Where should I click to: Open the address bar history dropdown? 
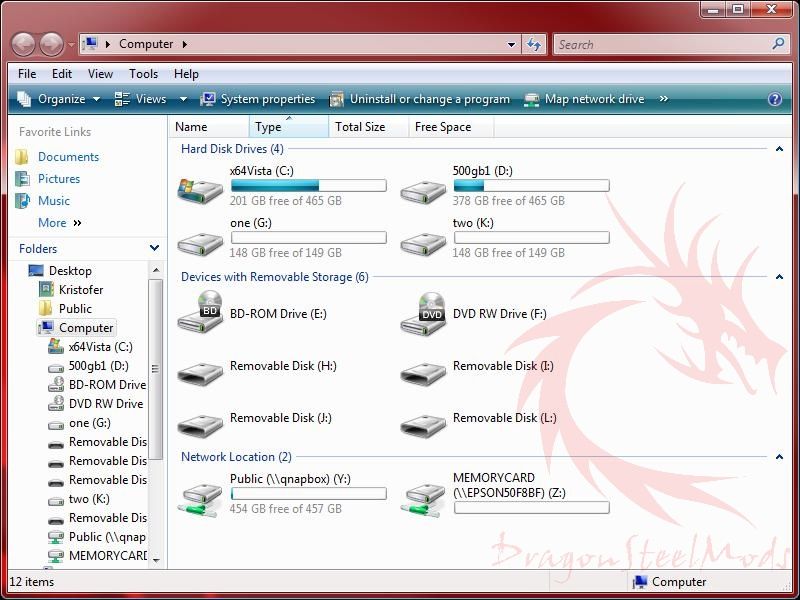[x=511, y=44]
